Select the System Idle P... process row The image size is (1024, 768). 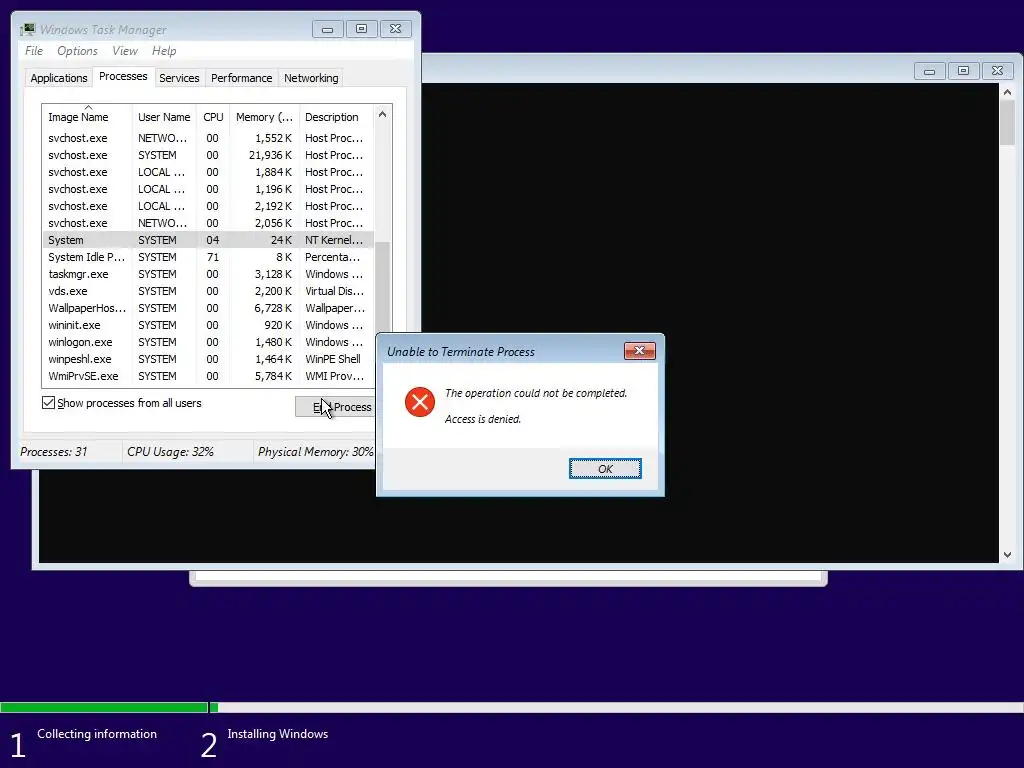click(208, 257)
